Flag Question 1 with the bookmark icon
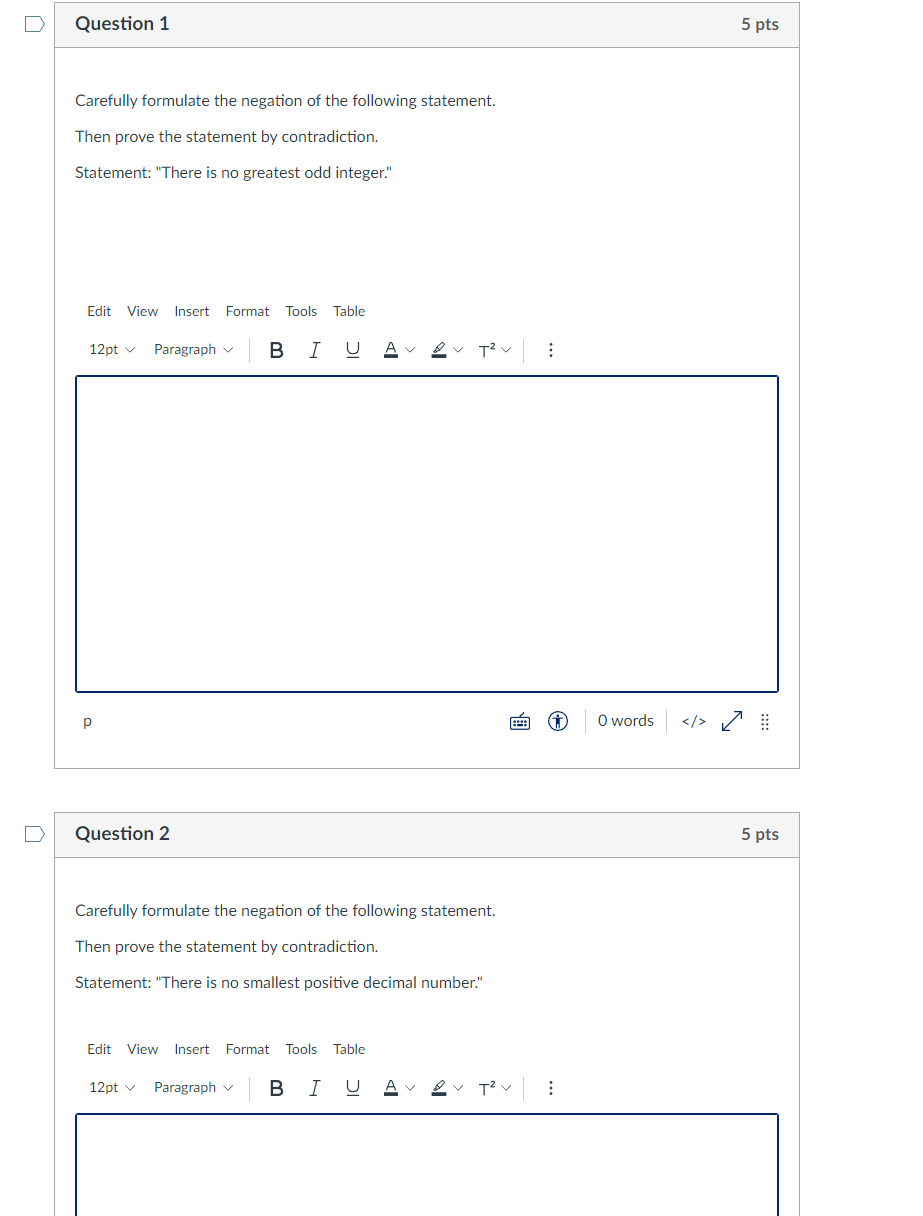Viewport: 923px width, 1216px height. pyautogui.click(x=34, y=24)
